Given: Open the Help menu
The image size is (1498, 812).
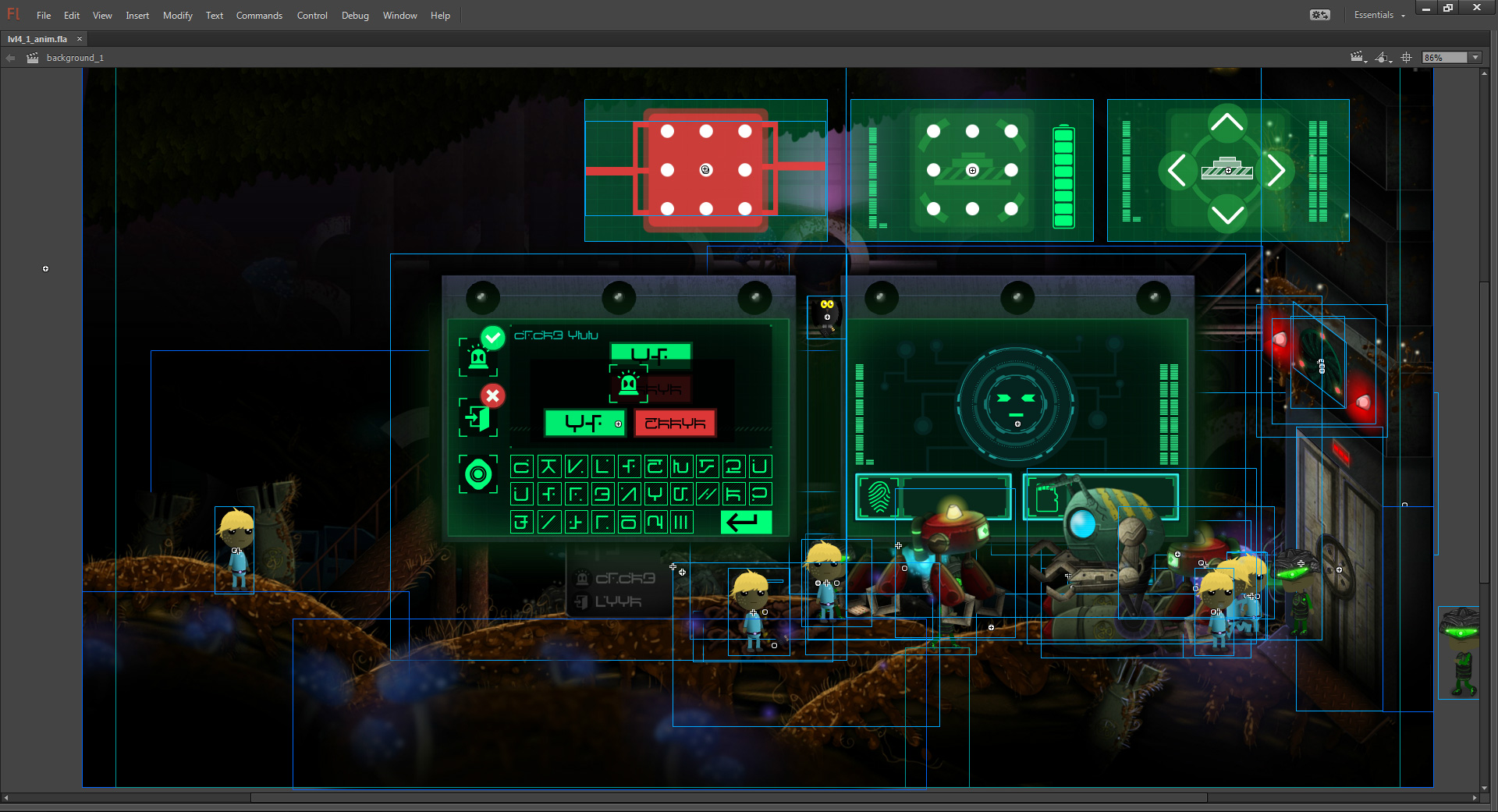Looking at the screenshot, I should [x=440, y=16].
